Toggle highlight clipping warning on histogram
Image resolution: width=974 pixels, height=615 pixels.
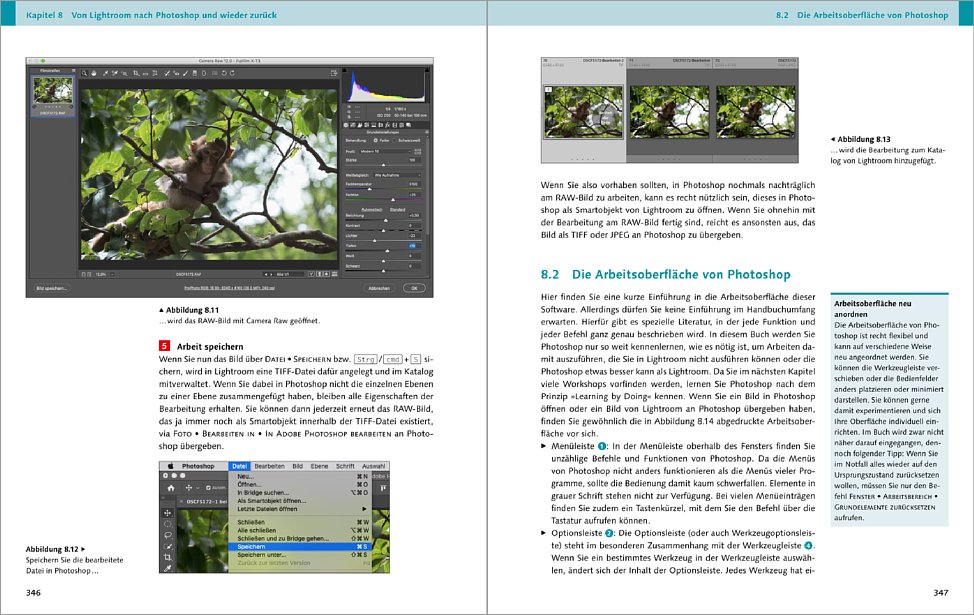tap(427, 70)
